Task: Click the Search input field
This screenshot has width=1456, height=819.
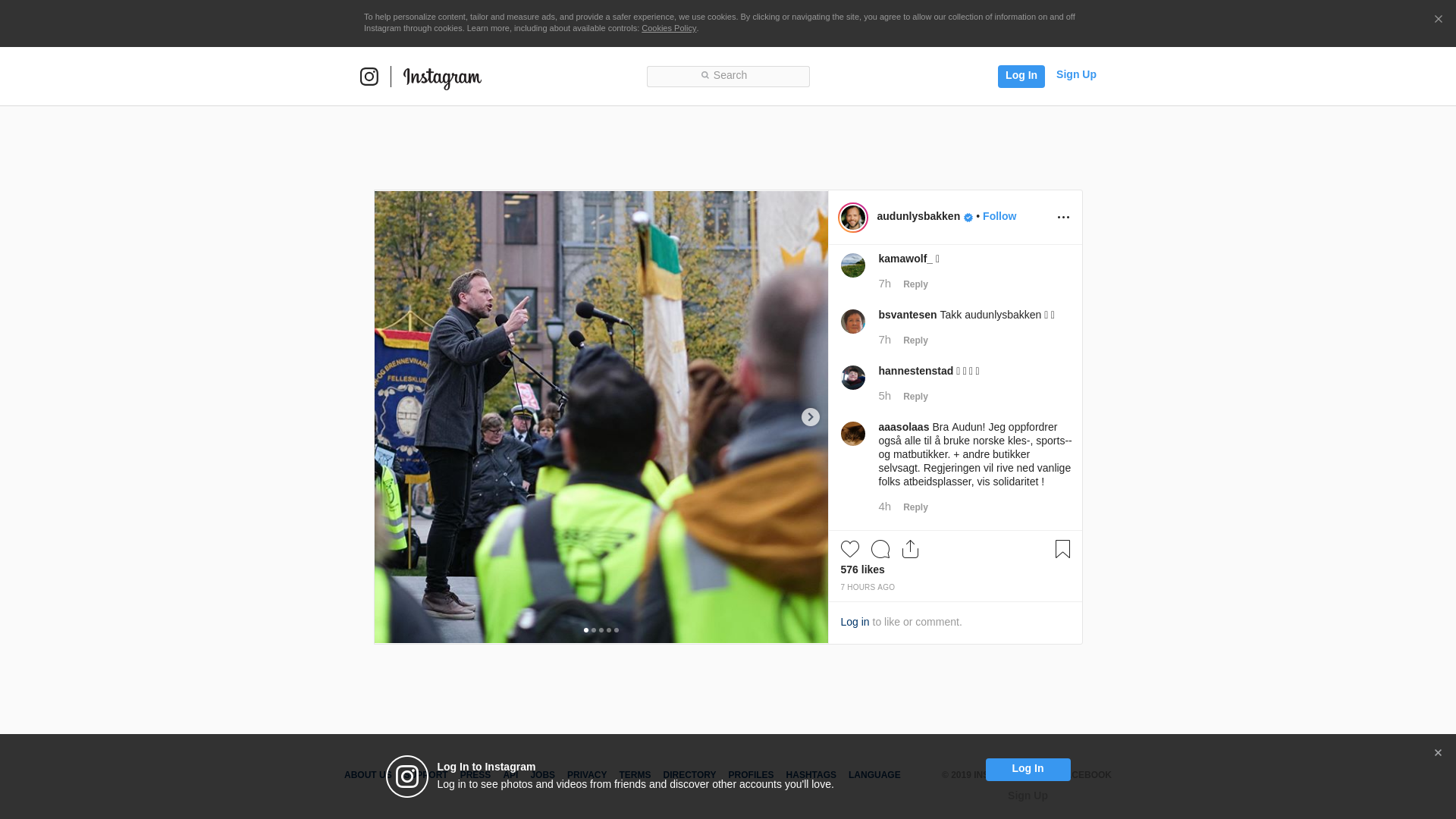Action: [x=728, y=76]
